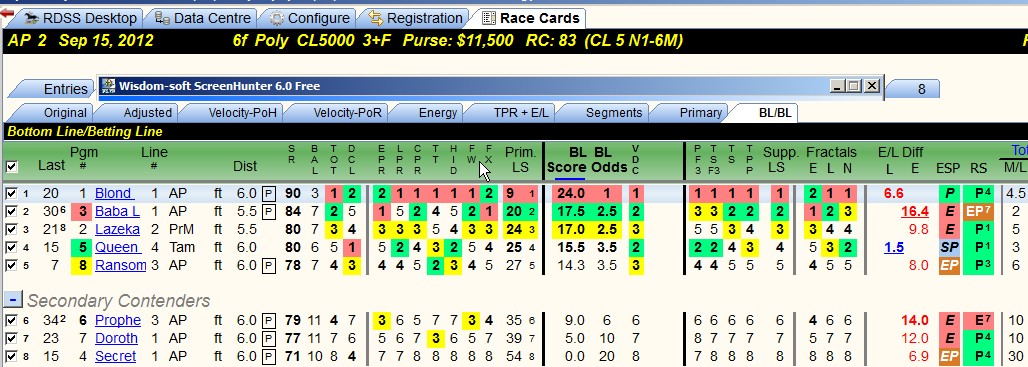Select the BL/BL tab
The image size is (1028, 367).
point(768,113)
